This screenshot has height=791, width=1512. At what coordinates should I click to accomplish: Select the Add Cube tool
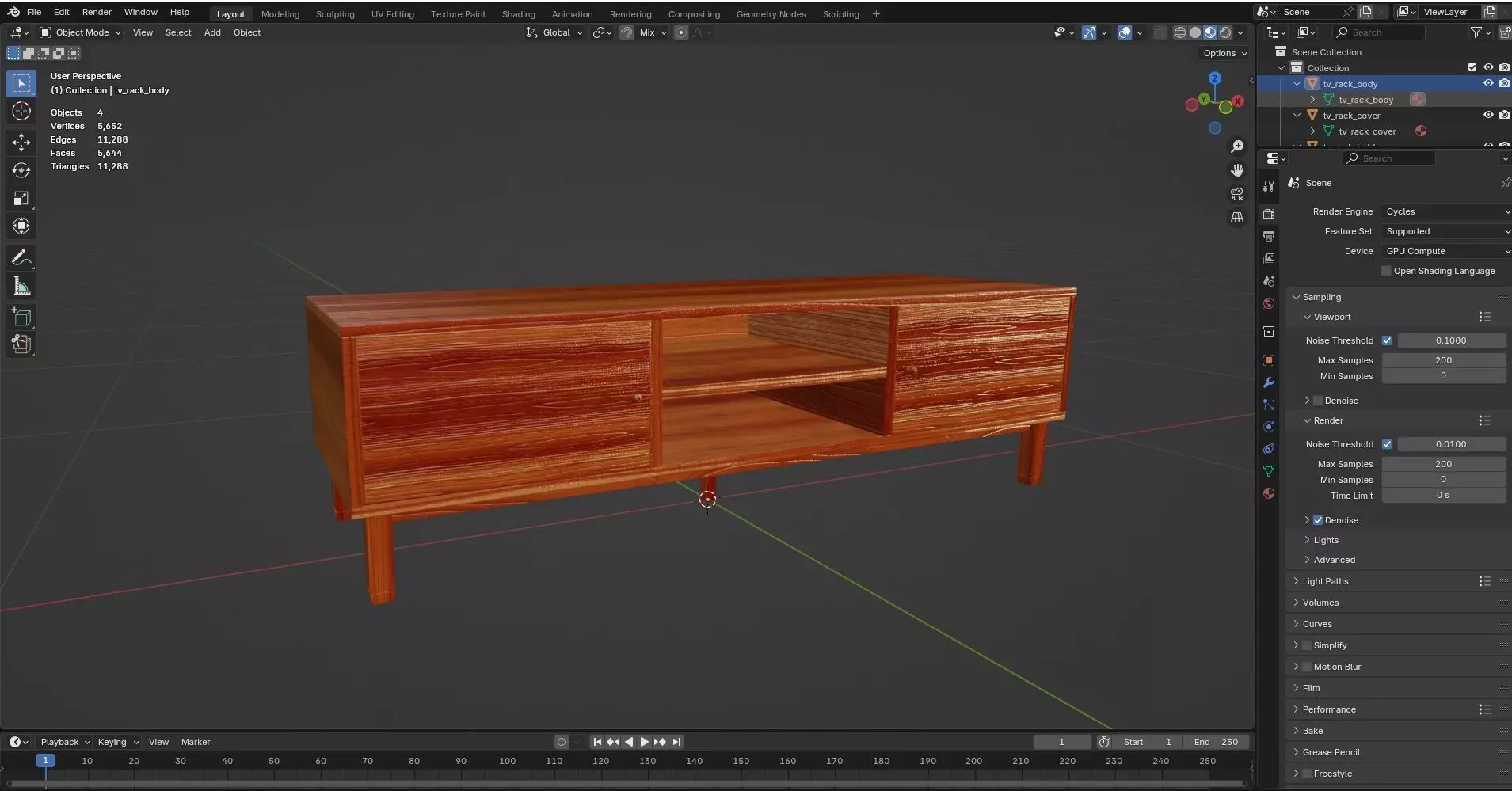click(21, 318)
